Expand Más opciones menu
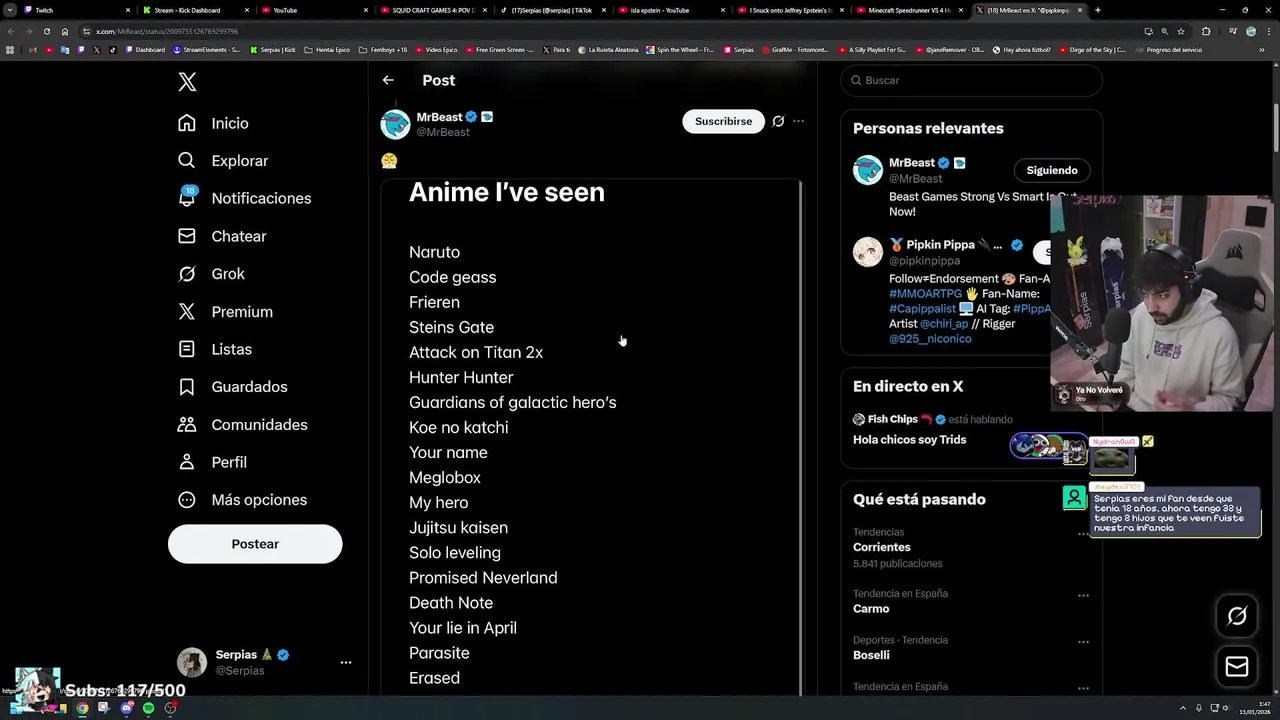 click(242, 500)
